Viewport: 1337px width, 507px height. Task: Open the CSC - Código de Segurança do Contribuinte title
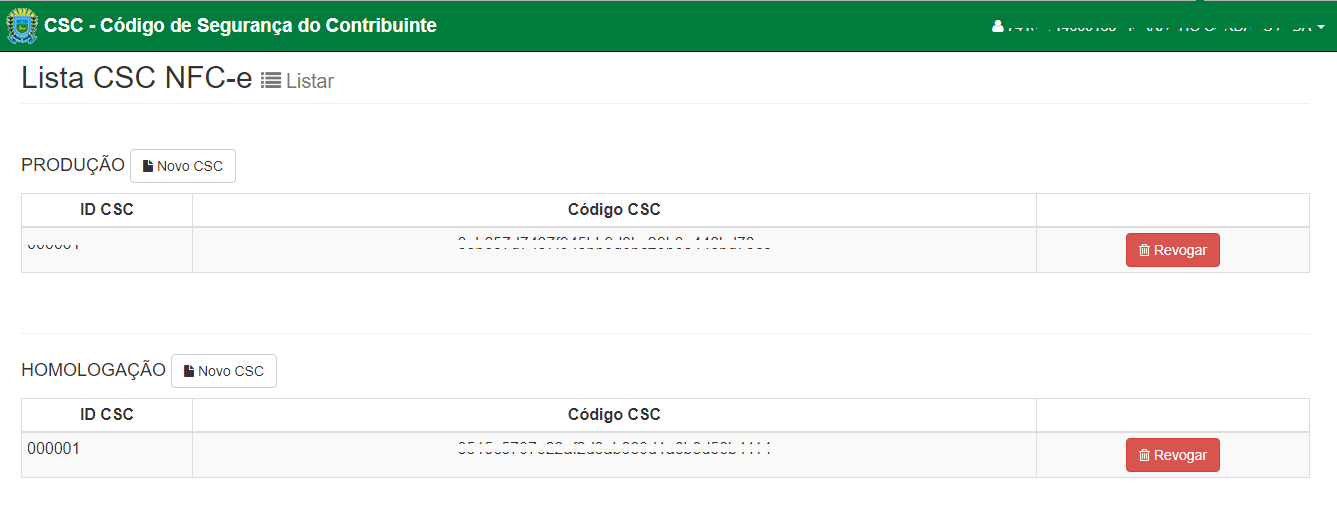(x=240, y=26)
